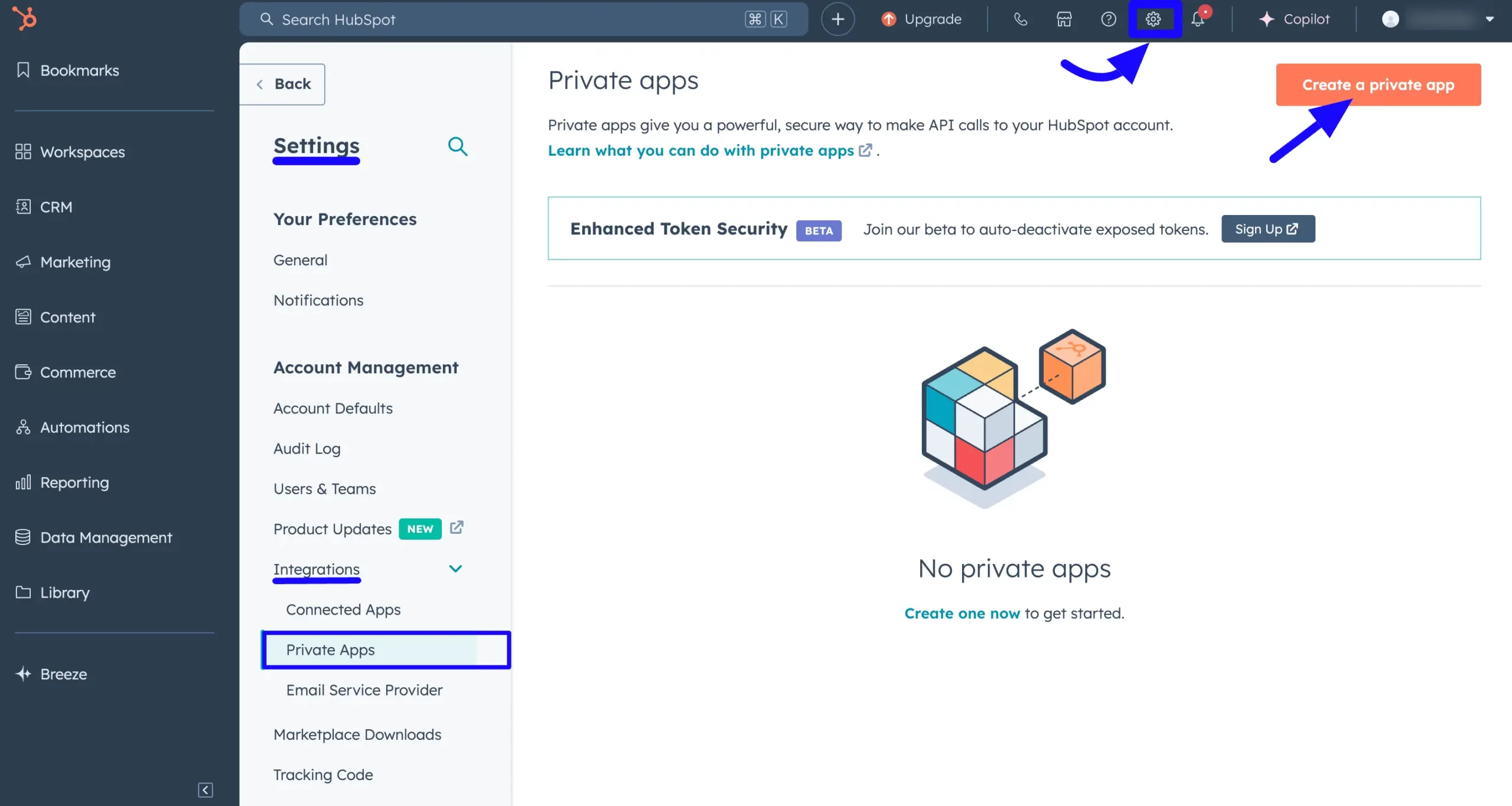Open the notifications bell icon
Screen dimensions: 1512x806
pyautogui.click(x=1199, y=18)
